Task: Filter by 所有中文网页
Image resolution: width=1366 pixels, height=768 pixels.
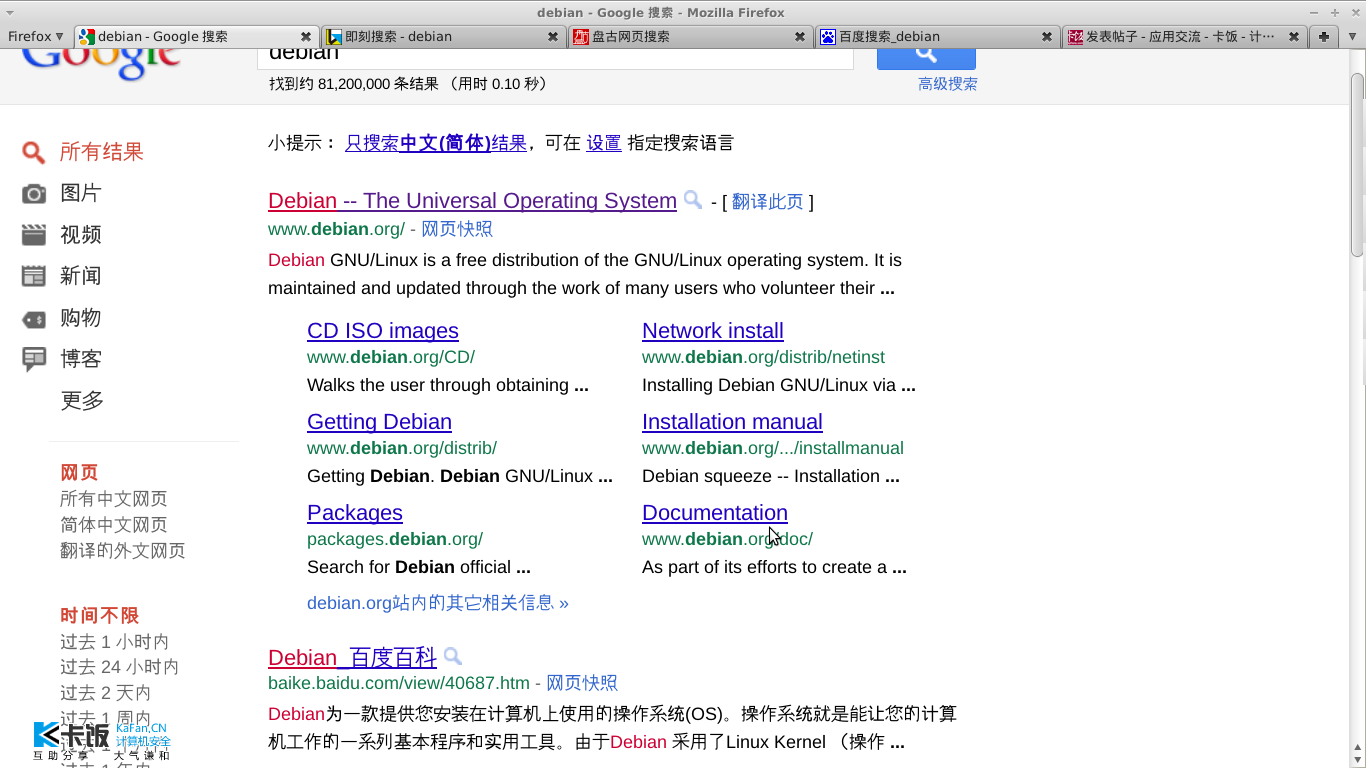Action: pos(114,499)
